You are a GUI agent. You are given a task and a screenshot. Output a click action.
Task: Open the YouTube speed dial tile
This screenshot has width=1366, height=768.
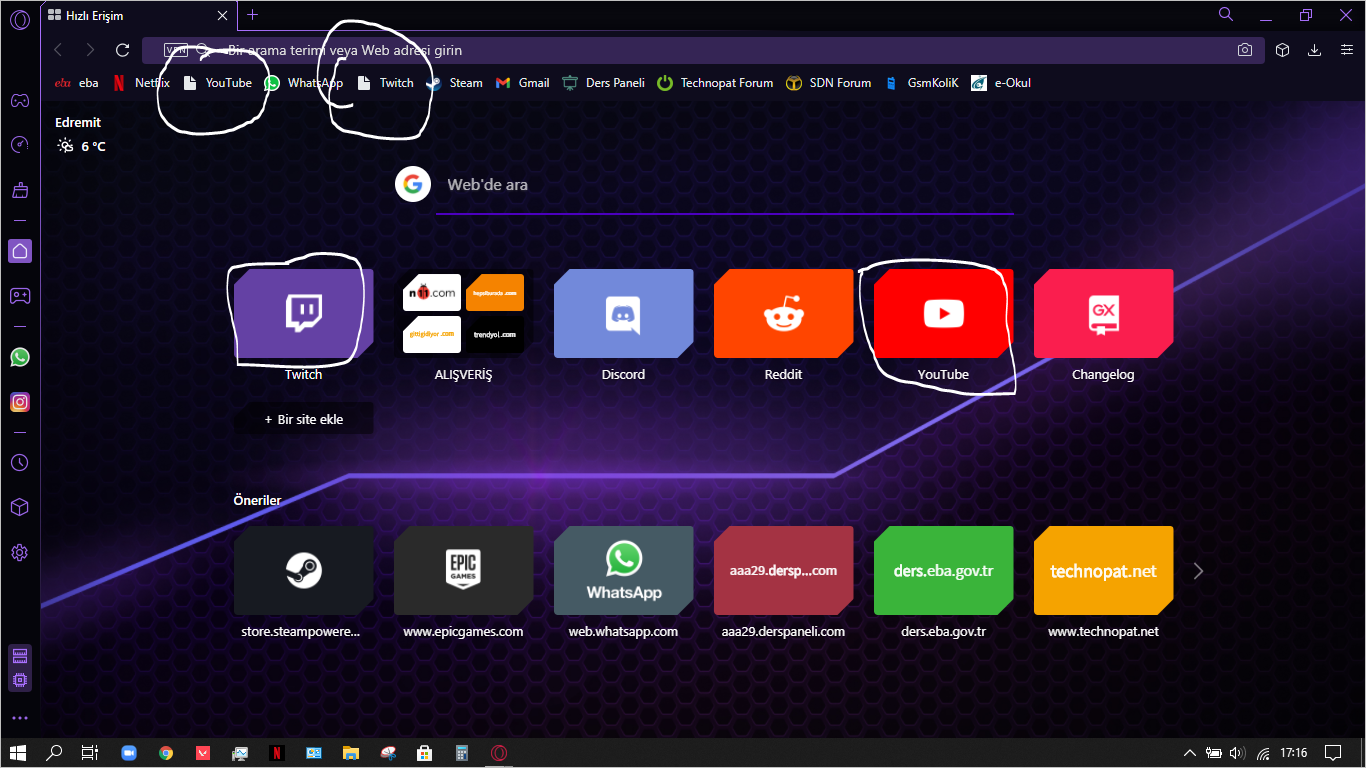tap(944, 314)
